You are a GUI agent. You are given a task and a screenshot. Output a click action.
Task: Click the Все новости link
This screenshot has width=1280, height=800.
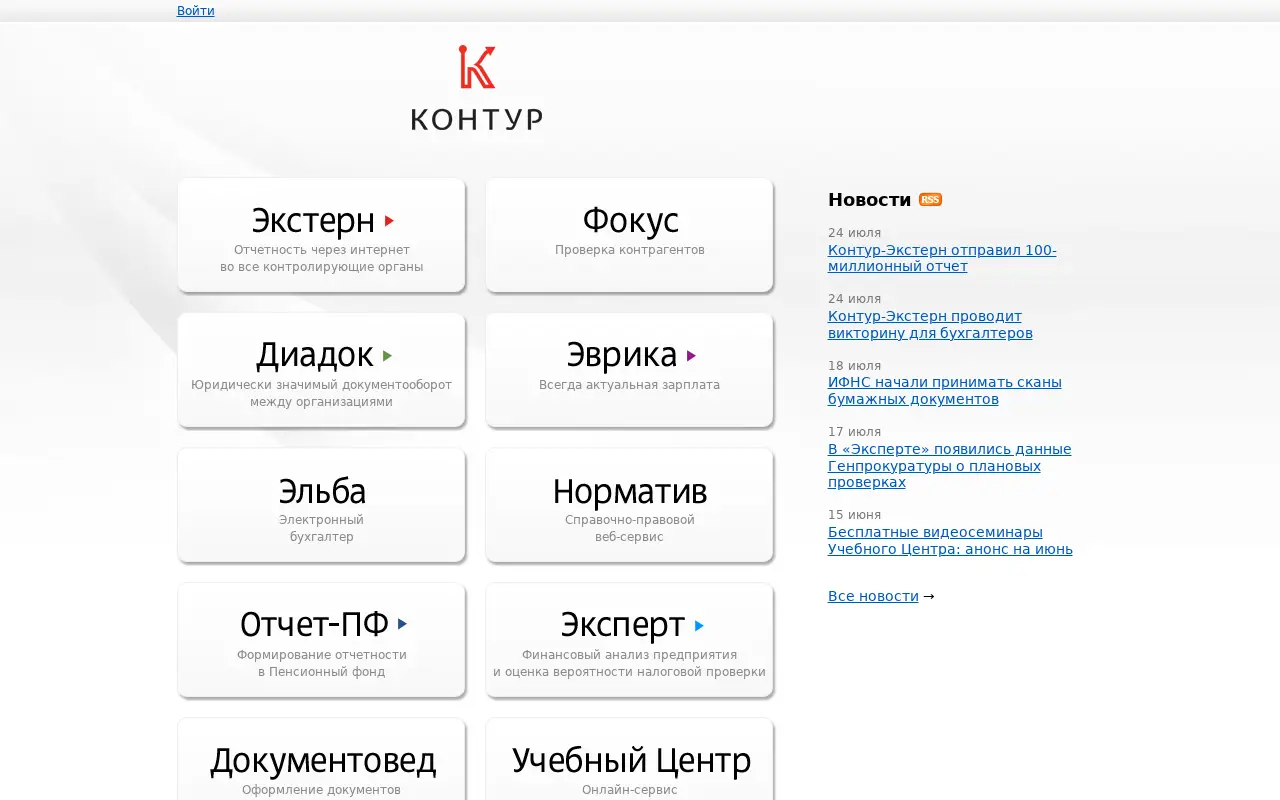tap(873, 596)
